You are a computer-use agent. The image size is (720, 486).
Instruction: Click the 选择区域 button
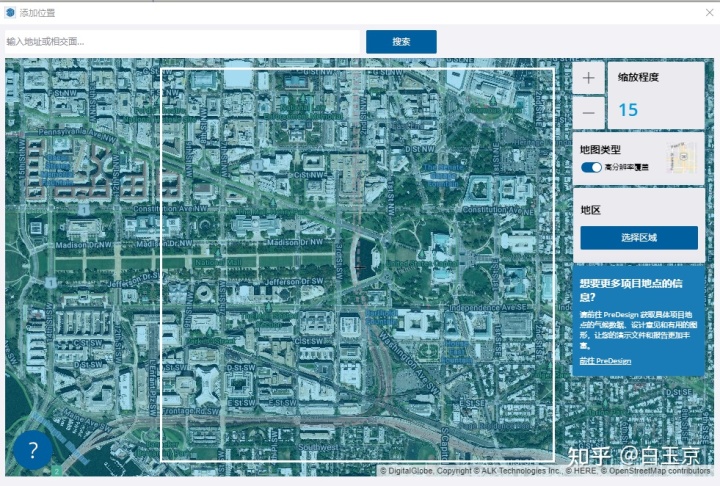coord(639,237)
